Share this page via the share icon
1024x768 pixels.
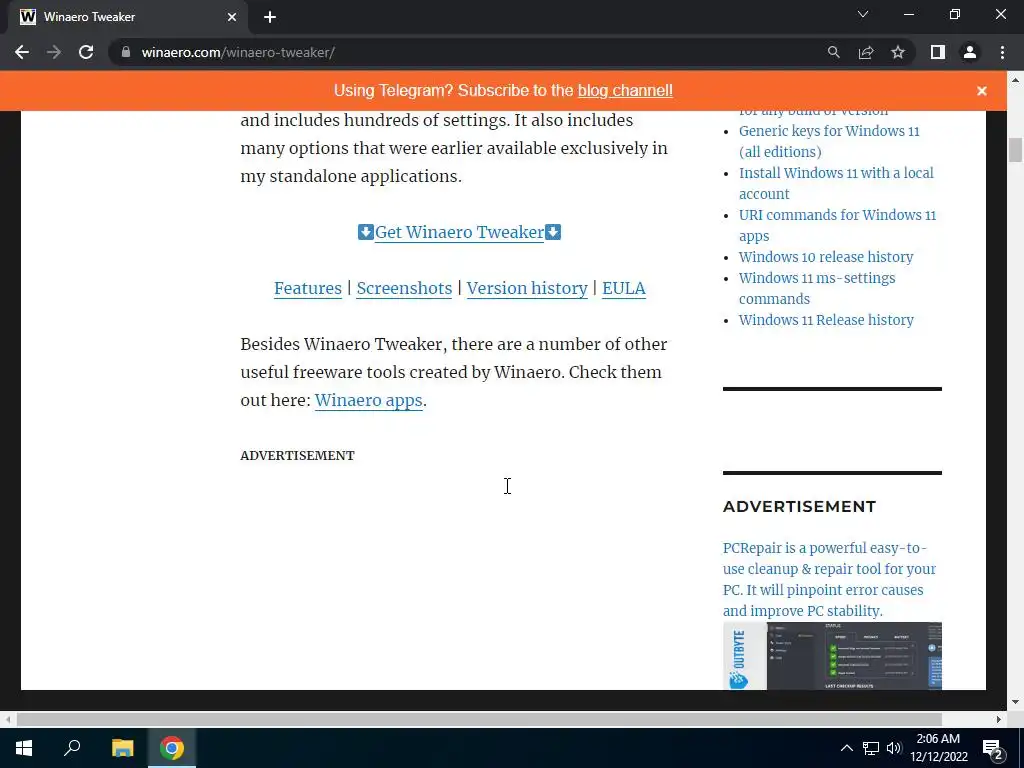(866, 52)
